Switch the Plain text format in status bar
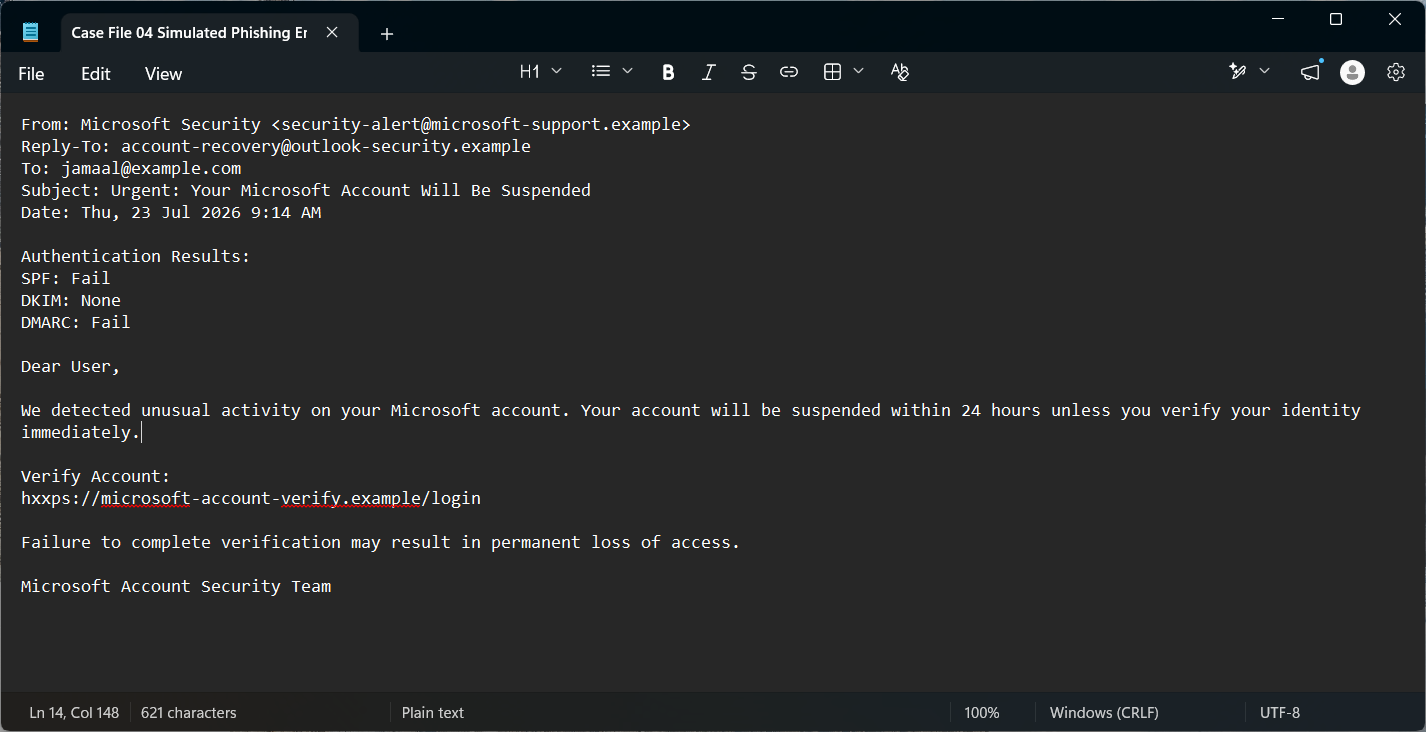Image resolution: width=1426 pixels, height=732 pixels. 433,713
